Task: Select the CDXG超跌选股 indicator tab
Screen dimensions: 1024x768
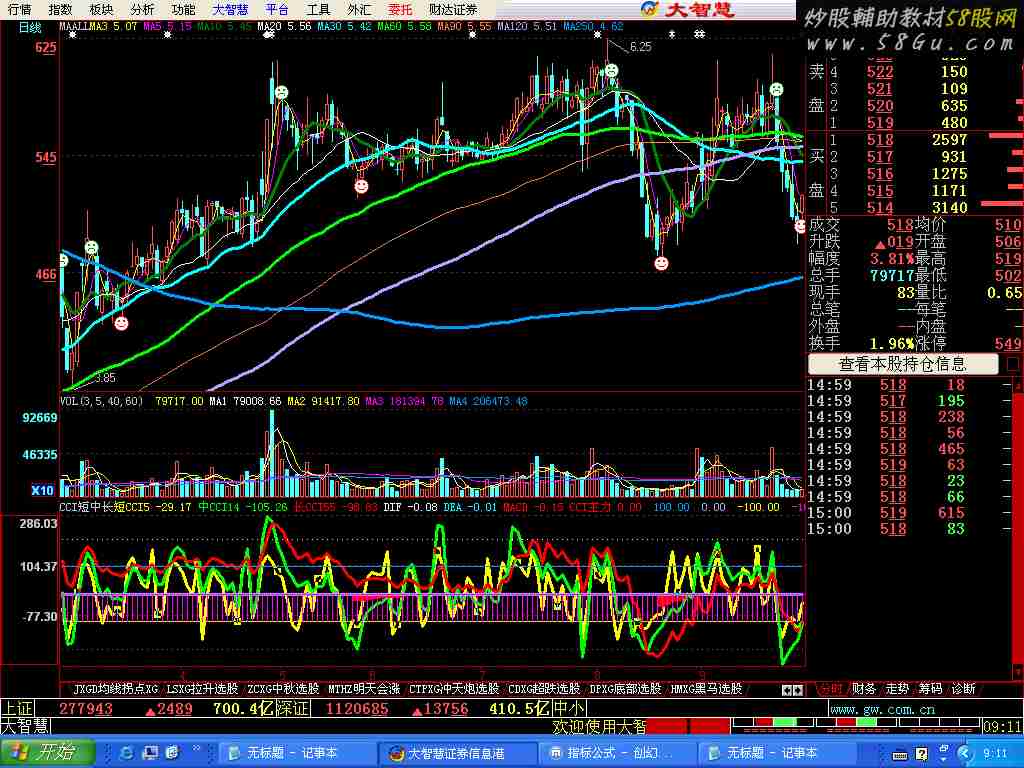Action: pyautogui.click(x=544, y=688)
